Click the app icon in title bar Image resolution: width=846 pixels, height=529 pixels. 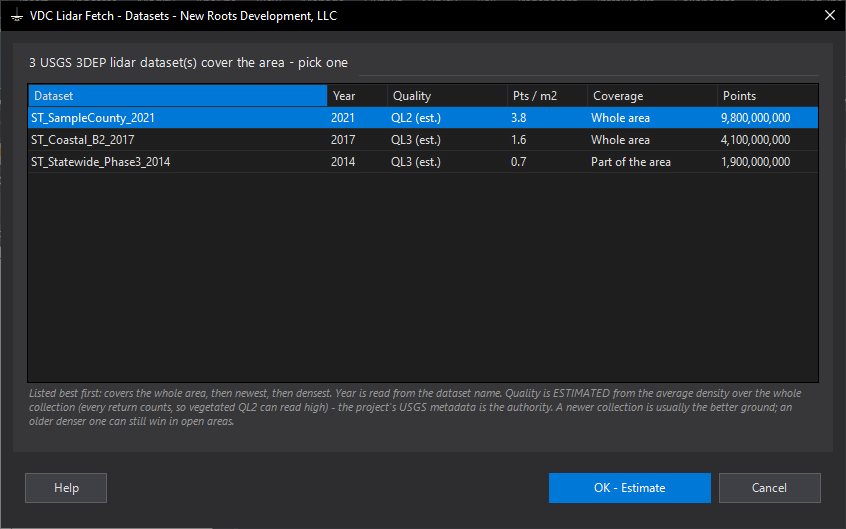pyautogui.click(x=17, y=16)
